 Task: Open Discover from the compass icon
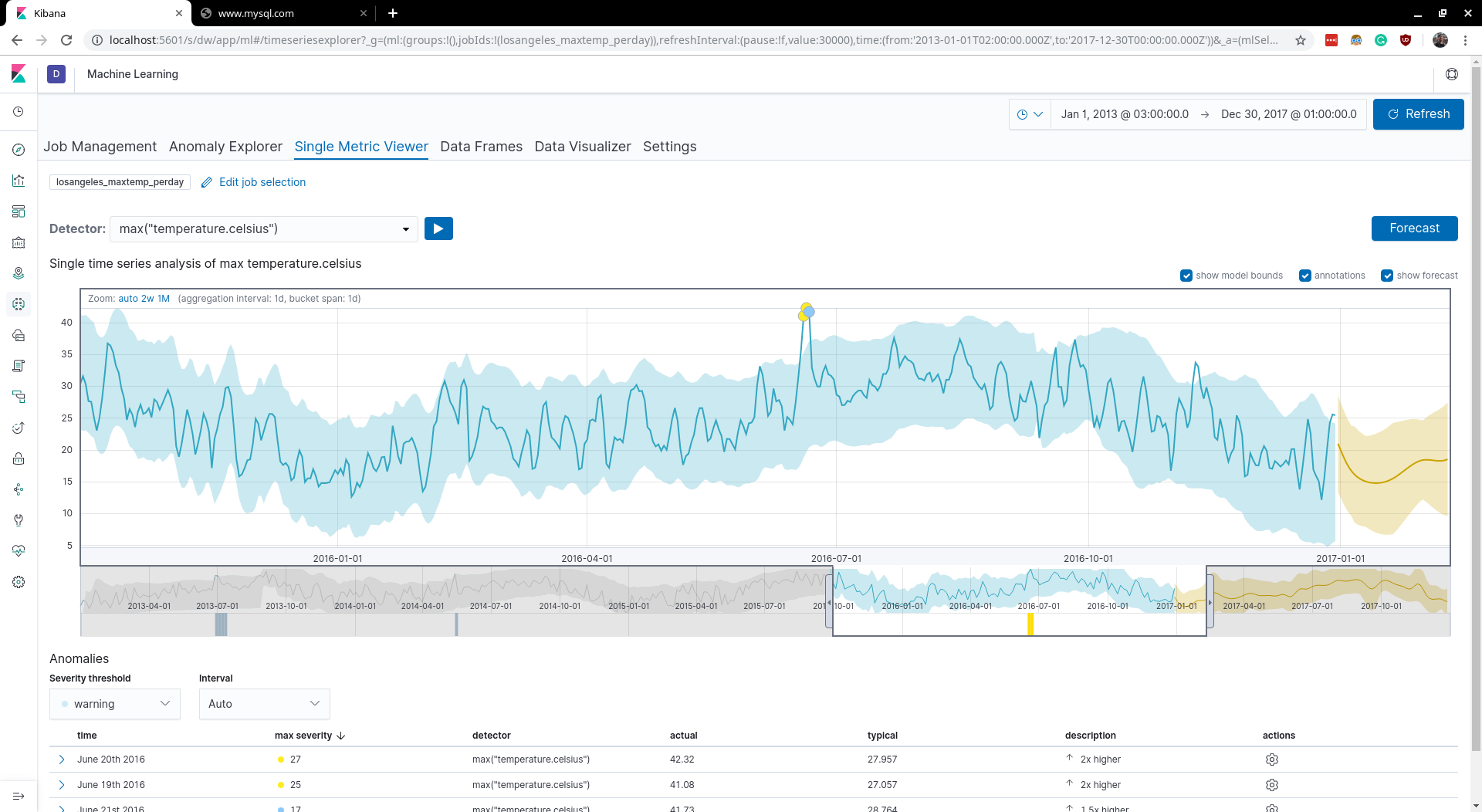click(x=19, y=150)
